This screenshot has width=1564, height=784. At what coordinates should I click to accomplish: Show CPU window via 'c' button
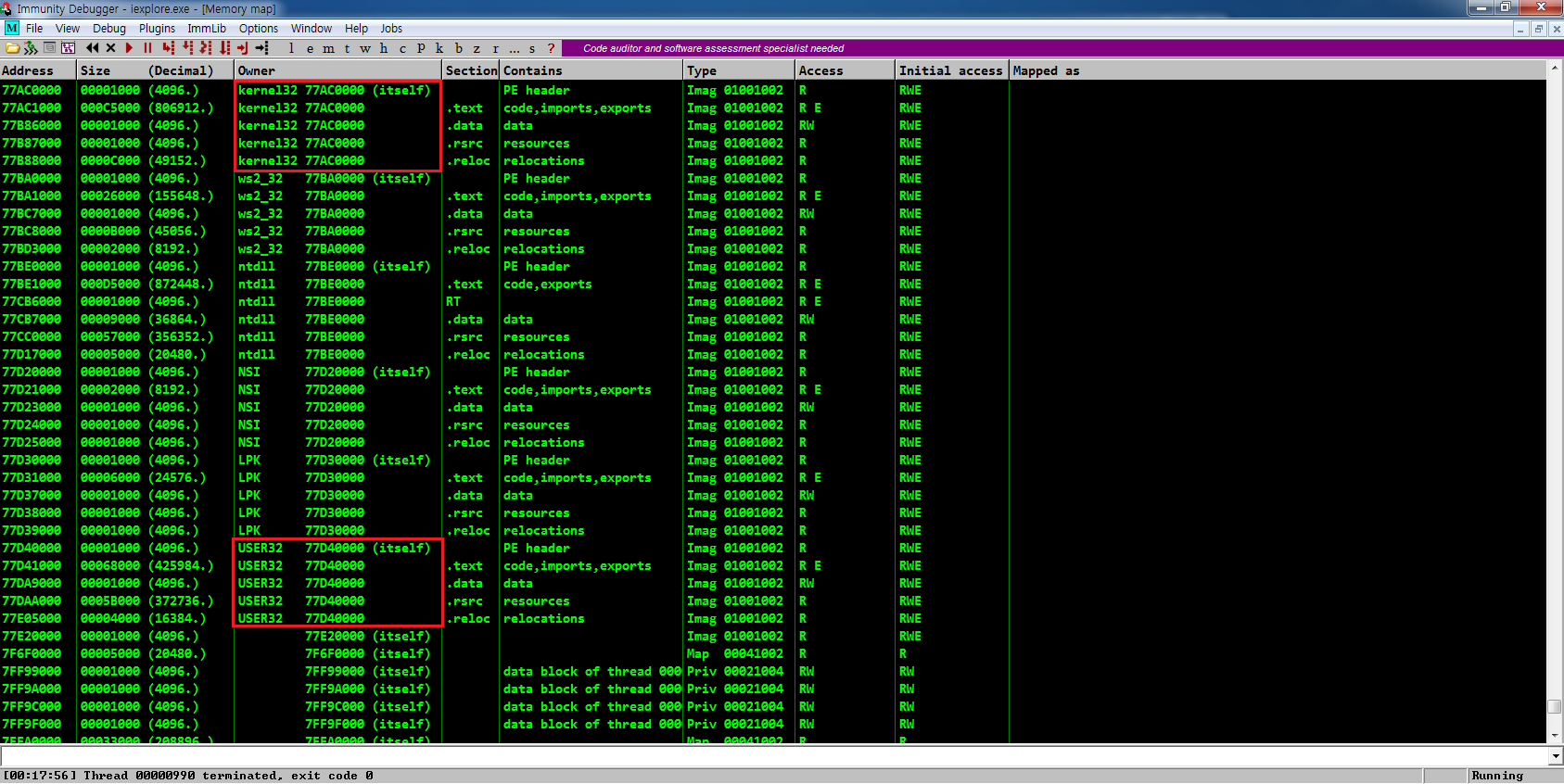click(402, 48)
